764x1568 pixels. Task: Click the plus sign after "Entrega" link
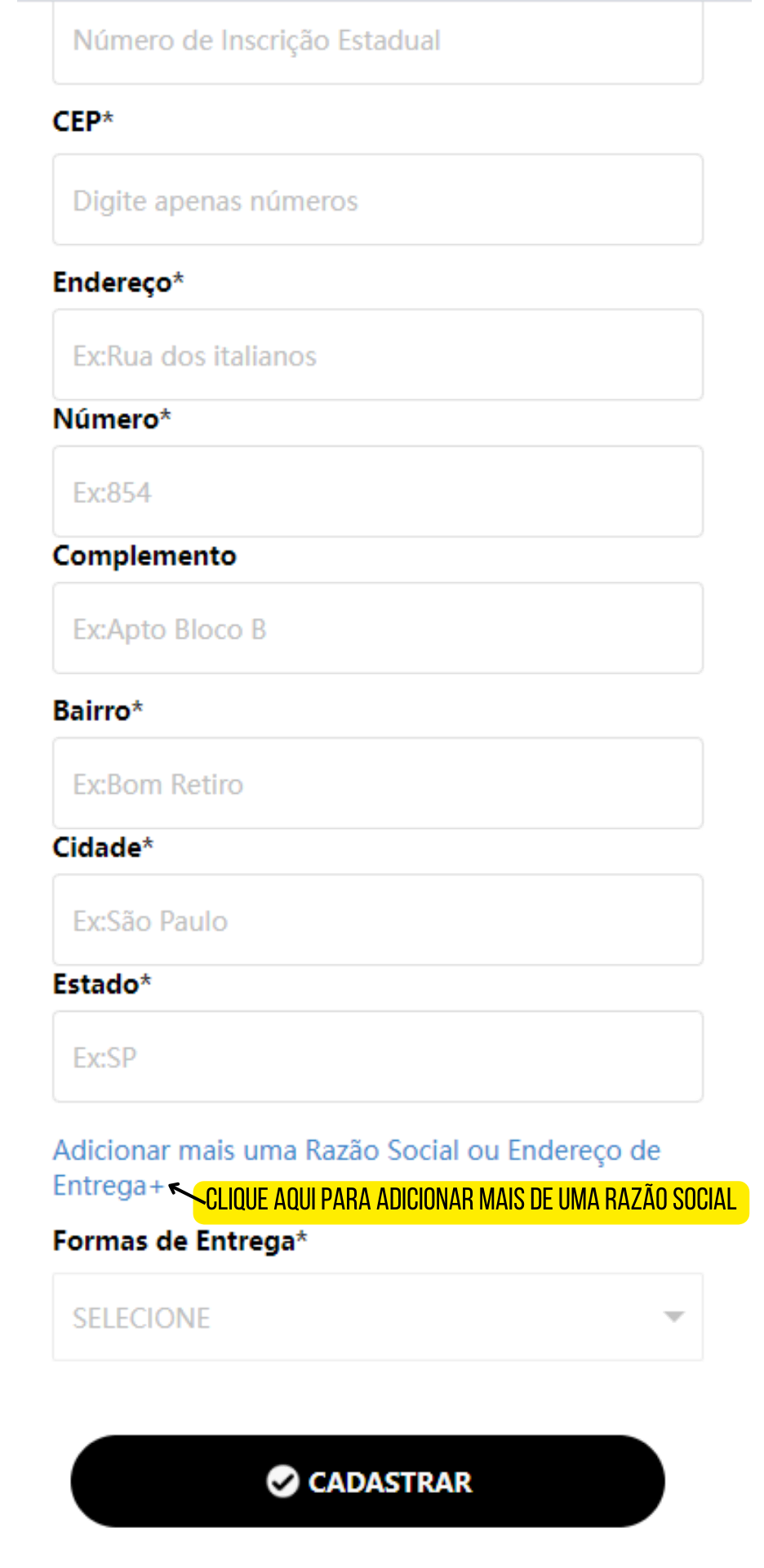(x=157, y=1186)
